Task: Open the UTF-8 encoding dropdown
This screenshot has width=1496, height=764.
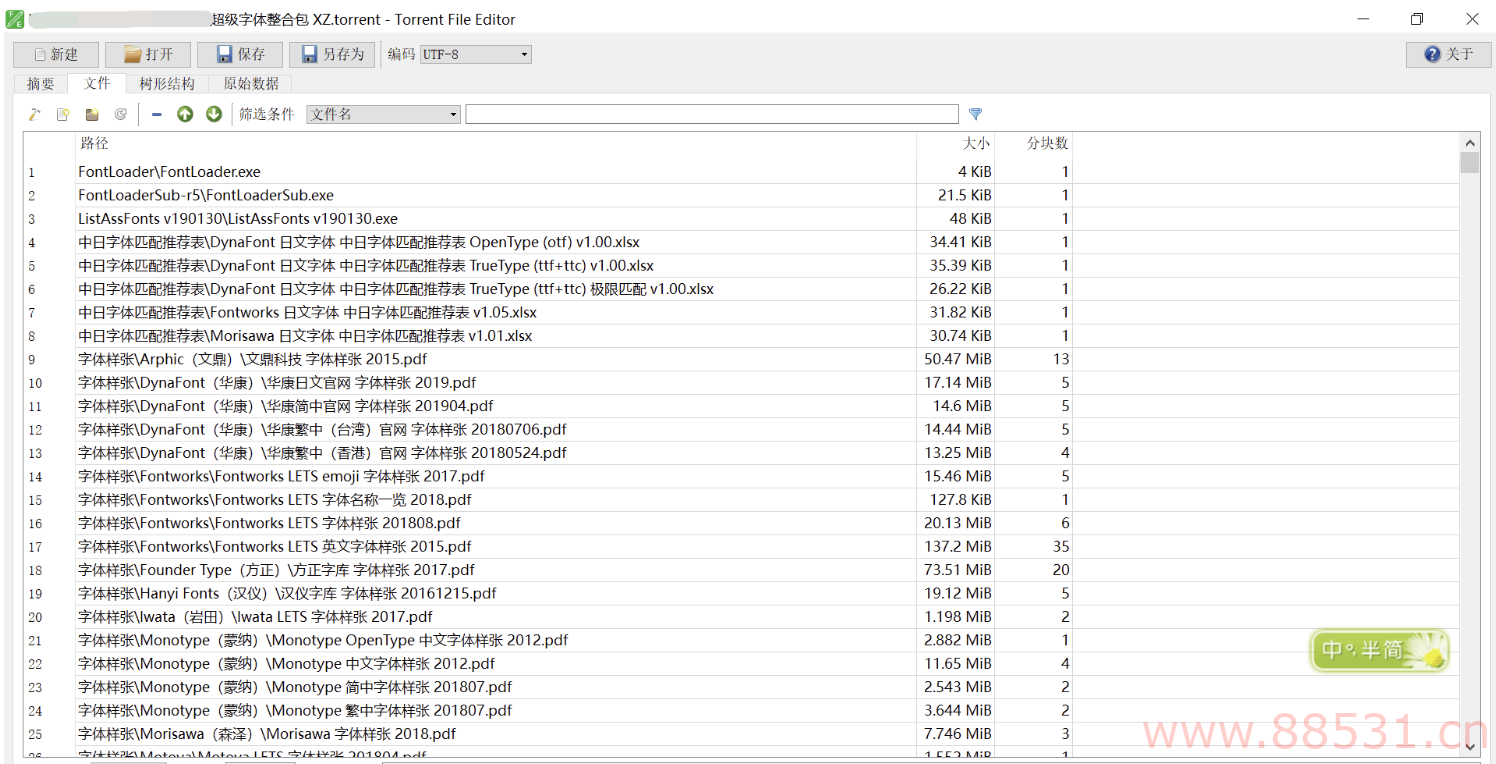Action: click(x=475, y=54)
